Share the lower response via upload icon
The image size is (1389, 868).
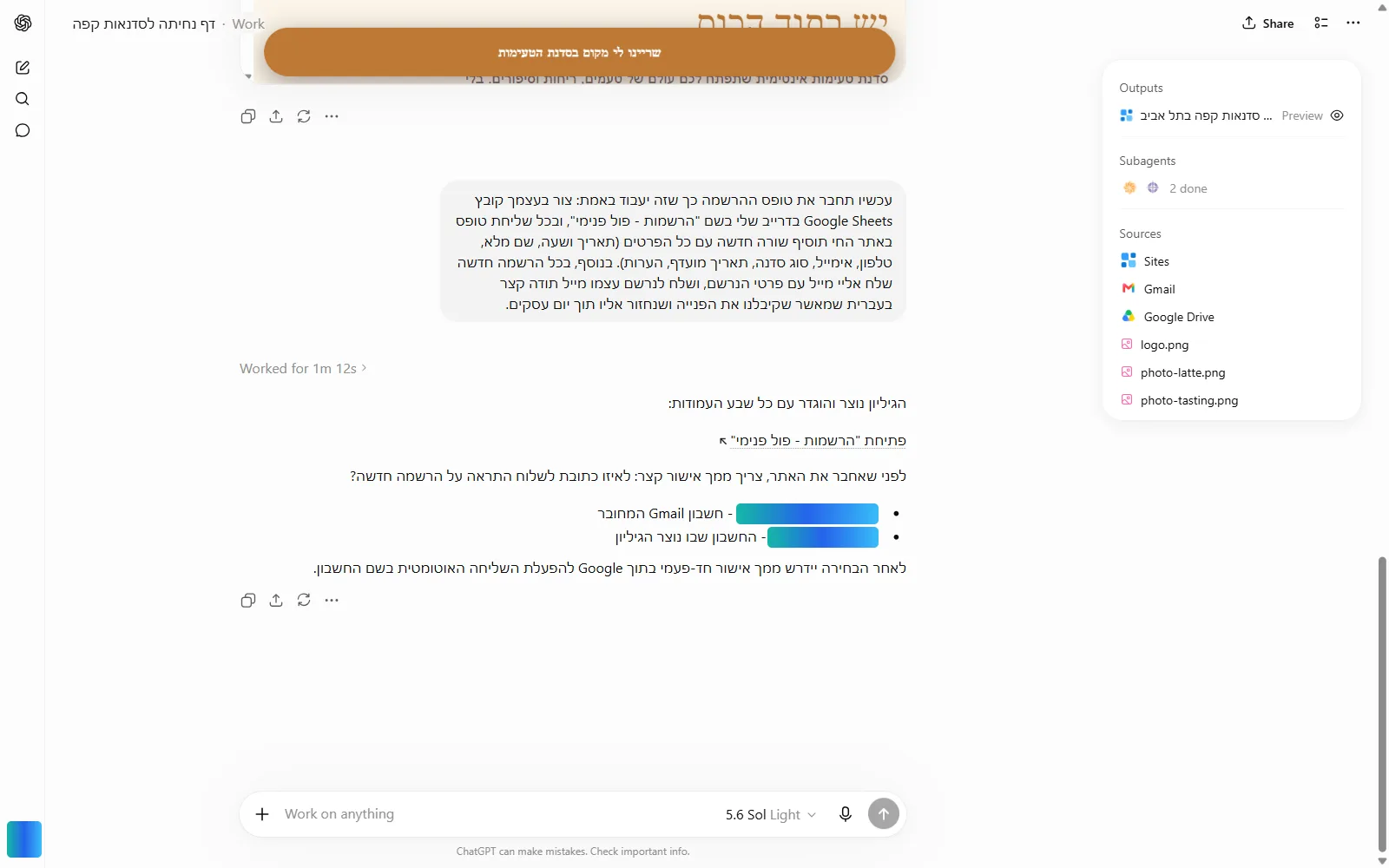(276, 600)
